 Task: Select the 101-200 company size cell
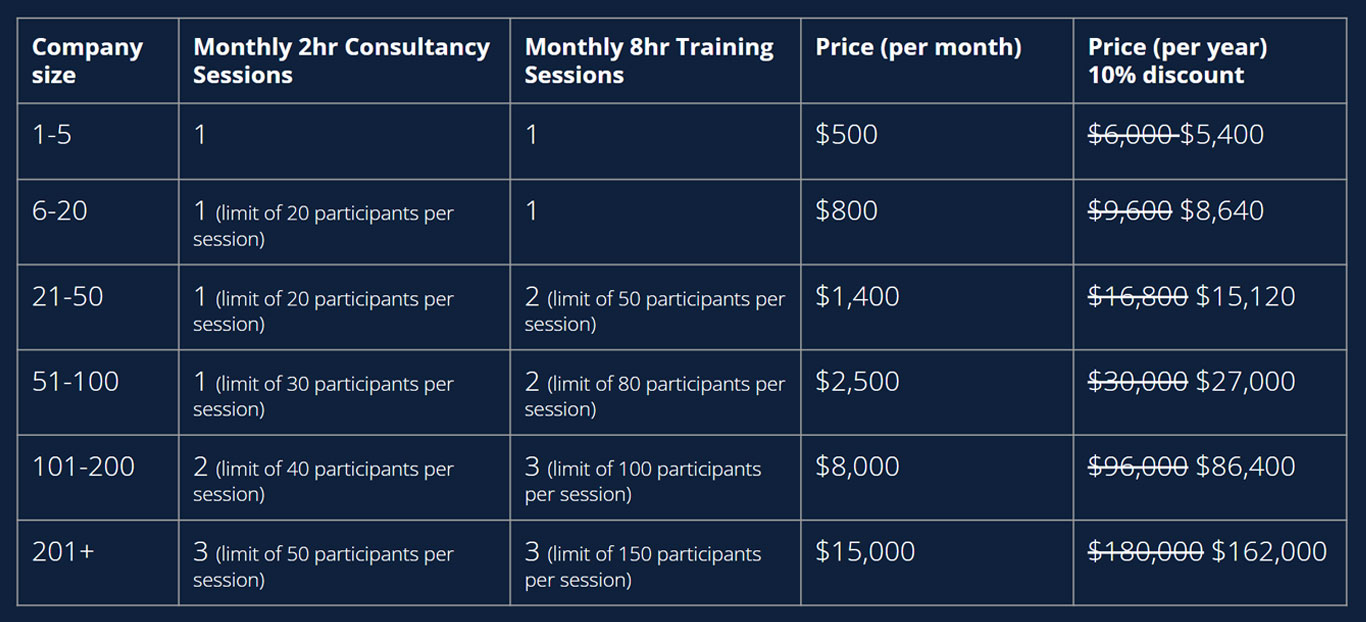click(x=83, y=467)
